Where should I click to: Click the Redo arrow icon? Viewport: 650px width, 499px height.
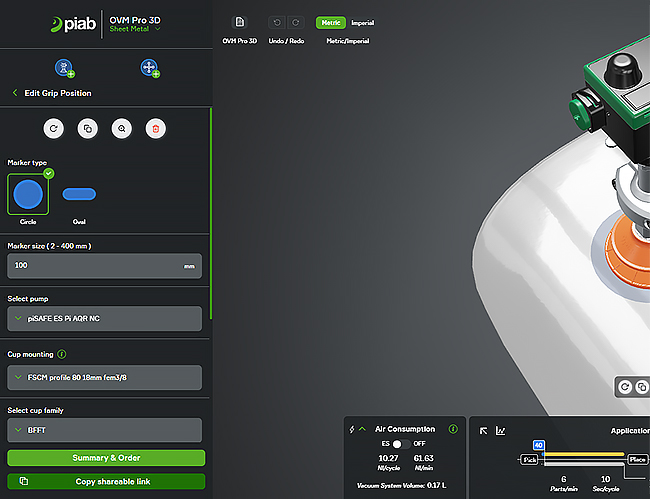coord(296,22)
